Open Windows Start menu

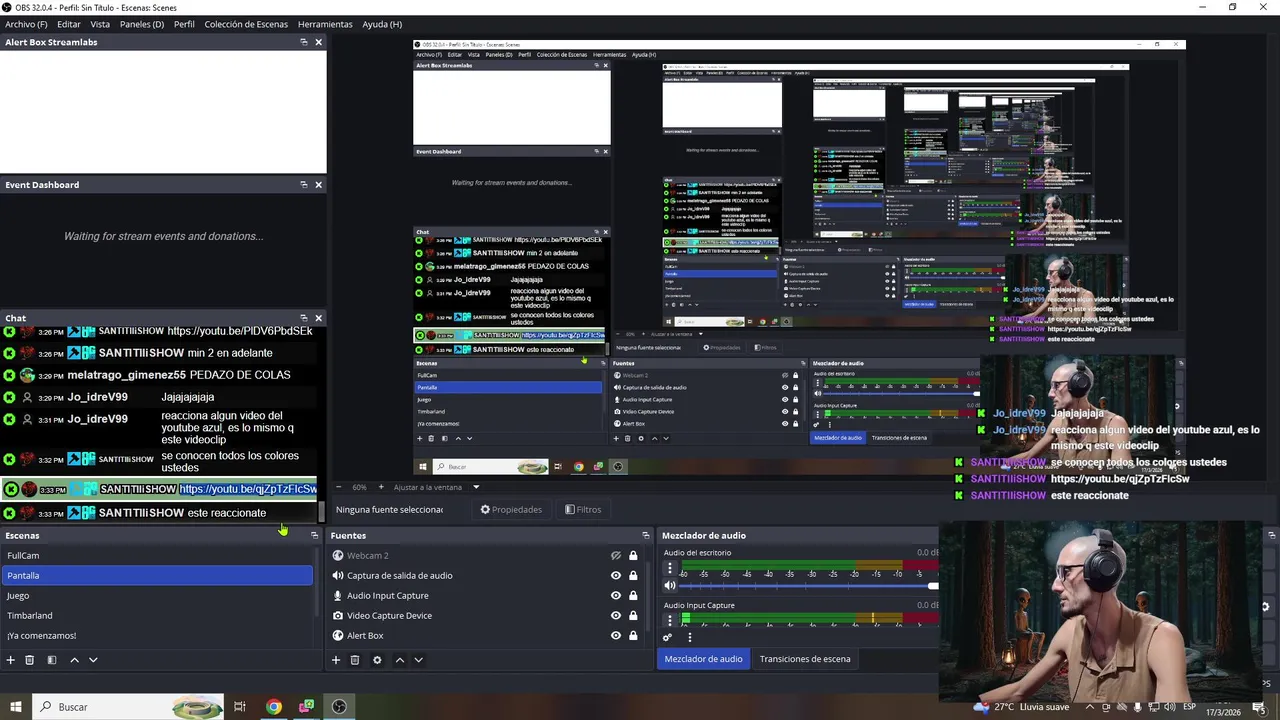click(x=16, y=707)
